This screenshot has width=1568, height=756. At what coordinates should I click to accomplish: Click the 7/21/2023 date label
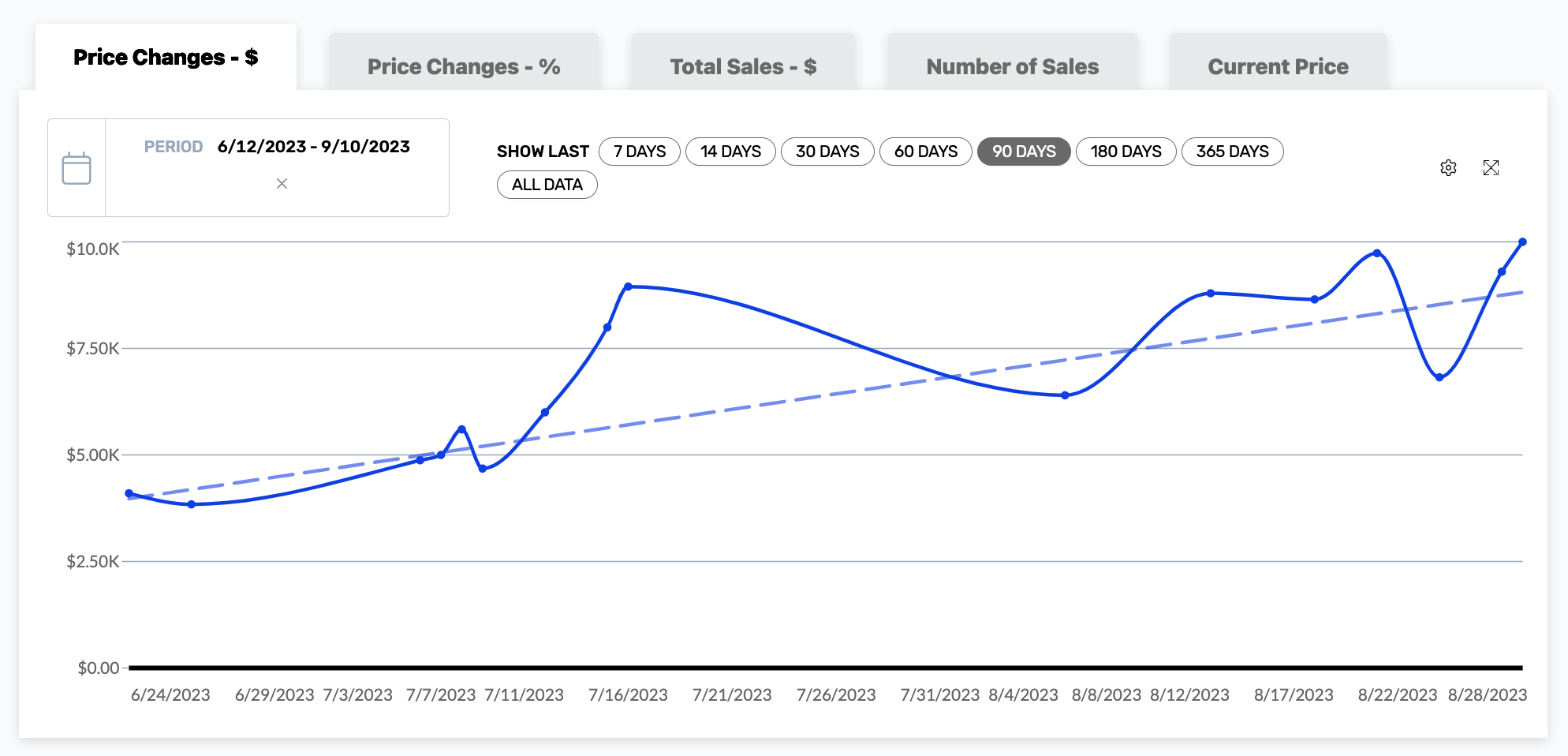tap(732, 695)
